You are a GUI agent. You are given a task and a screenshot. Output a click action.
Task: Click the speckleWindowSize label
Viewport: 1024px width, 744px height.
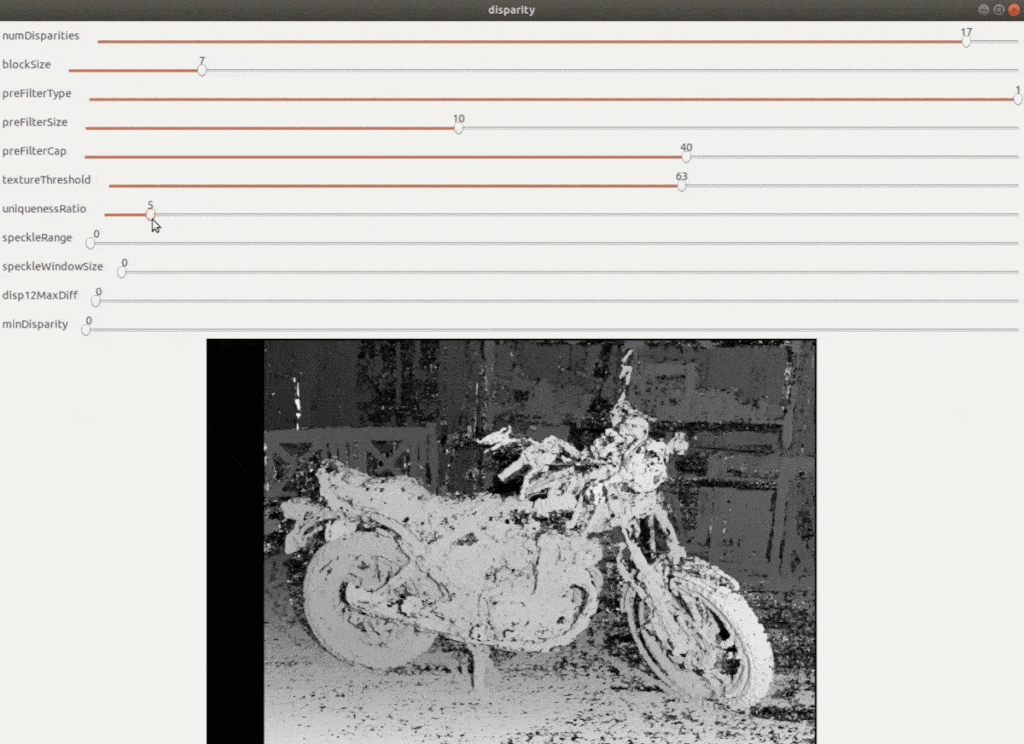pos(52,266)
